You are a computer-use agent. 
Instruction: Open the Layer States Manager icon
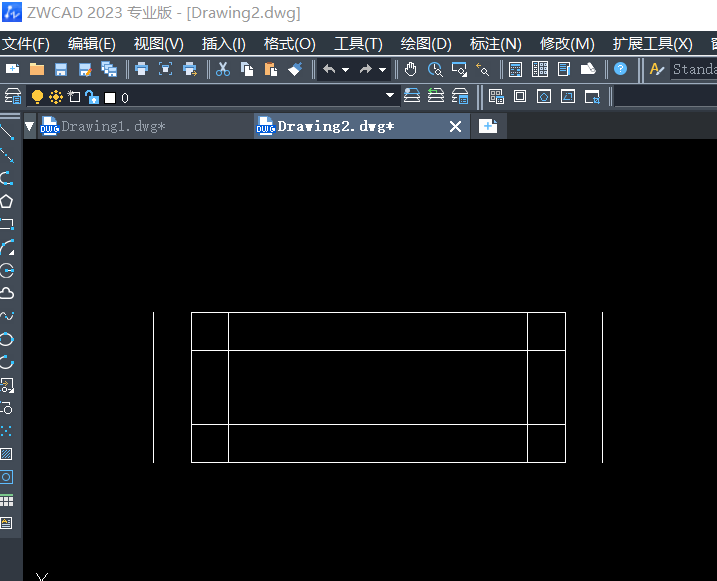[x=460, y=96]
